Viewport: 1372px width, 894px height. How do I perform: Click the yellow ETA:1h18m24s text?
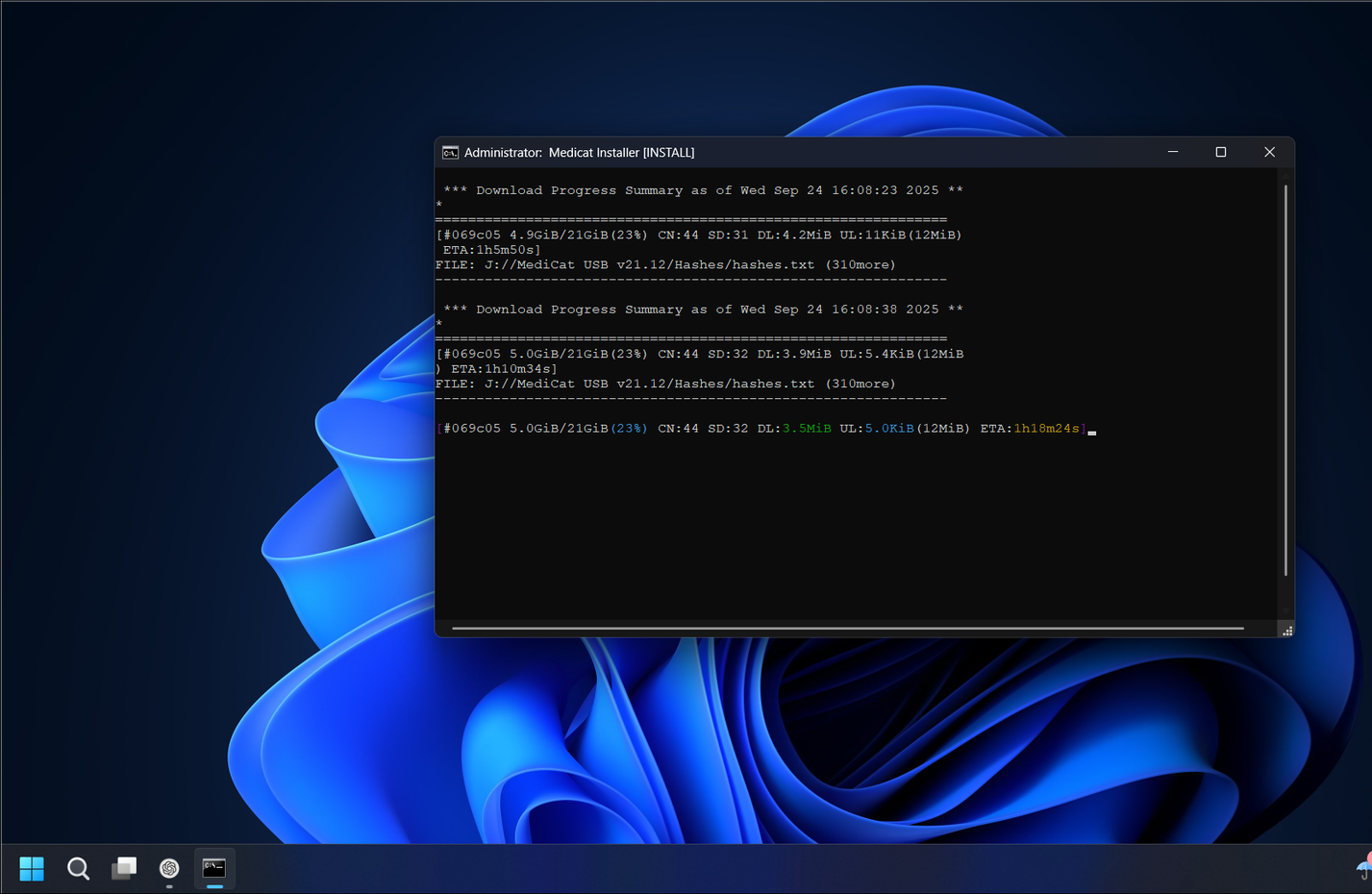pos(1046,429)
